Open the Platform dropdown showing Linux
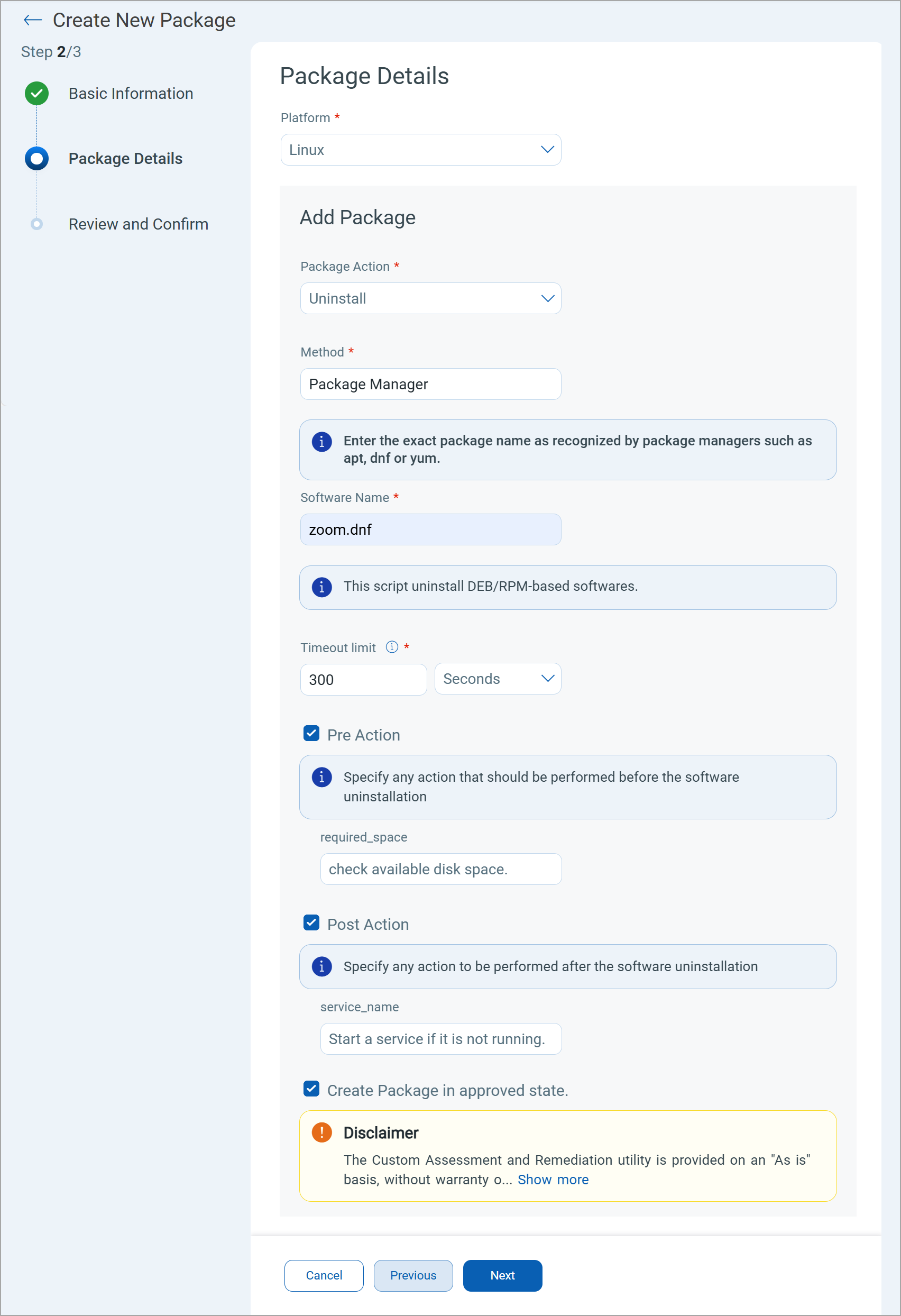Screen dimensions: 901x1316 pos(420,150)
